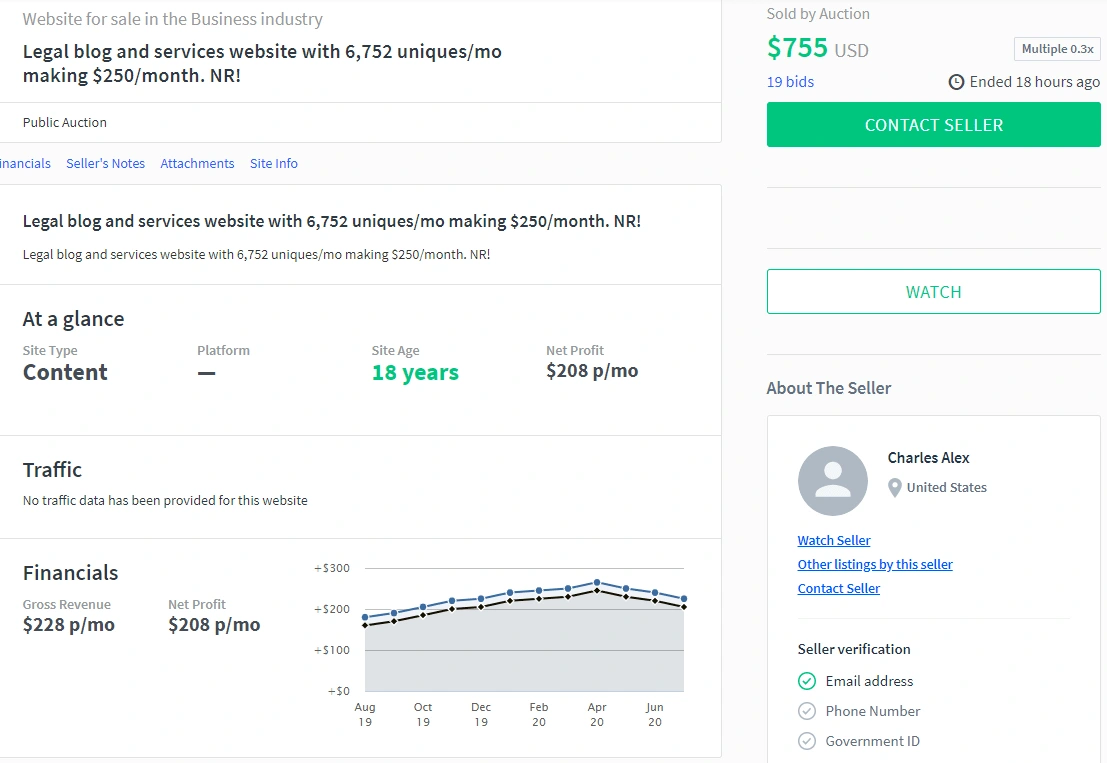
Task: Switch to the Attachments tab
Action: (x=197, y=163)
